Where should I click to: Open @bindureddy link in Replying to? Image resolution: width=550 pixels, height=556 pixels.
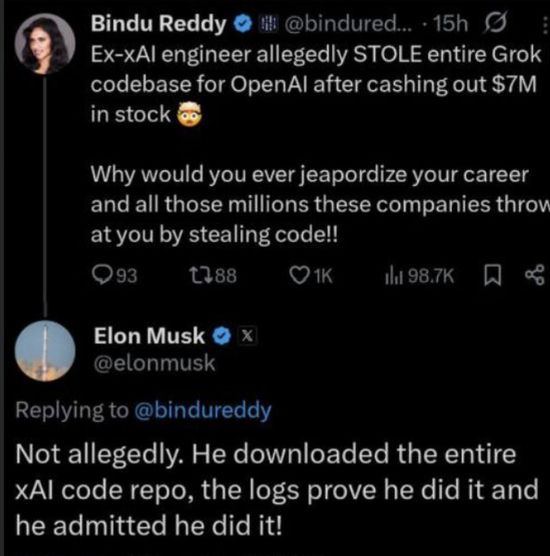(x=203, y=411)
